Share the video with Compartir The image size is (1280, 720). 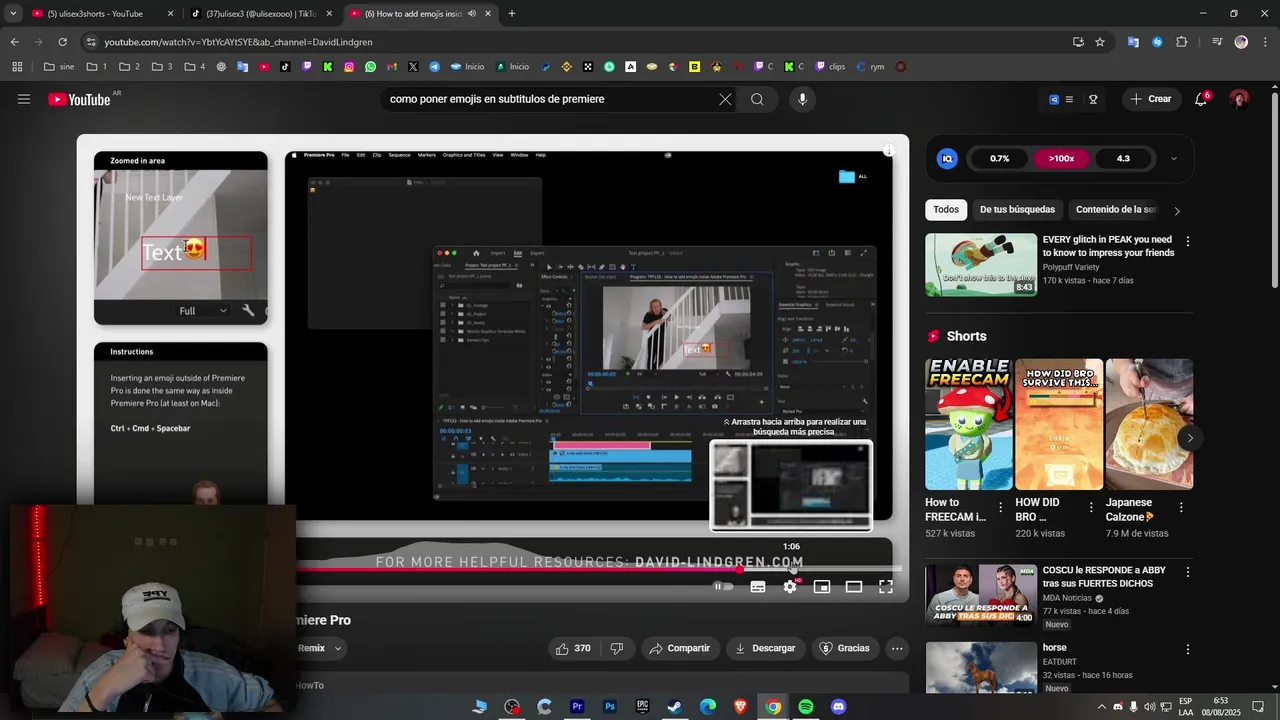[679, 648]
